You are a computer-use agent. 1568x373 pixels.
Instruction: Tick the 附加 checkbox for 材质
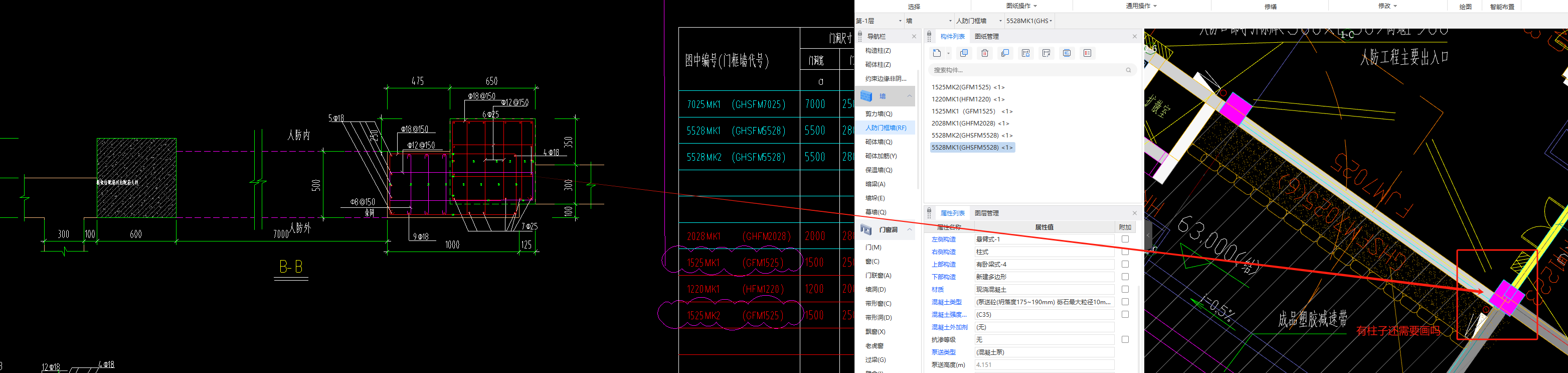[1125, 289]
